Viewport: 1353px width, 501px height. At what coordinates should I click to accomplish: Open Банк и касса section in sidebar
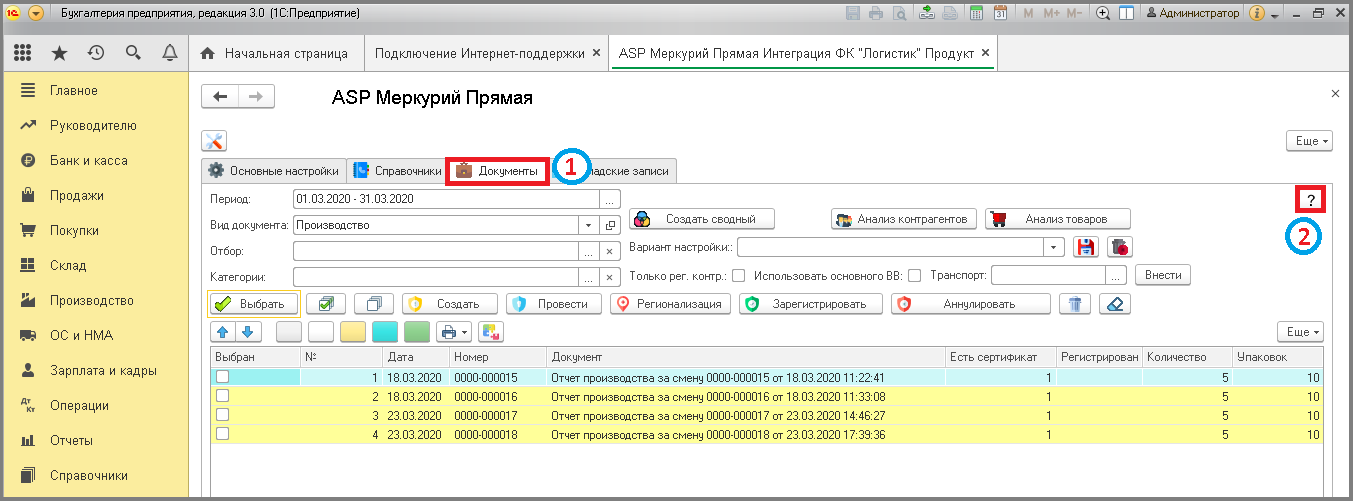point(89,160)
